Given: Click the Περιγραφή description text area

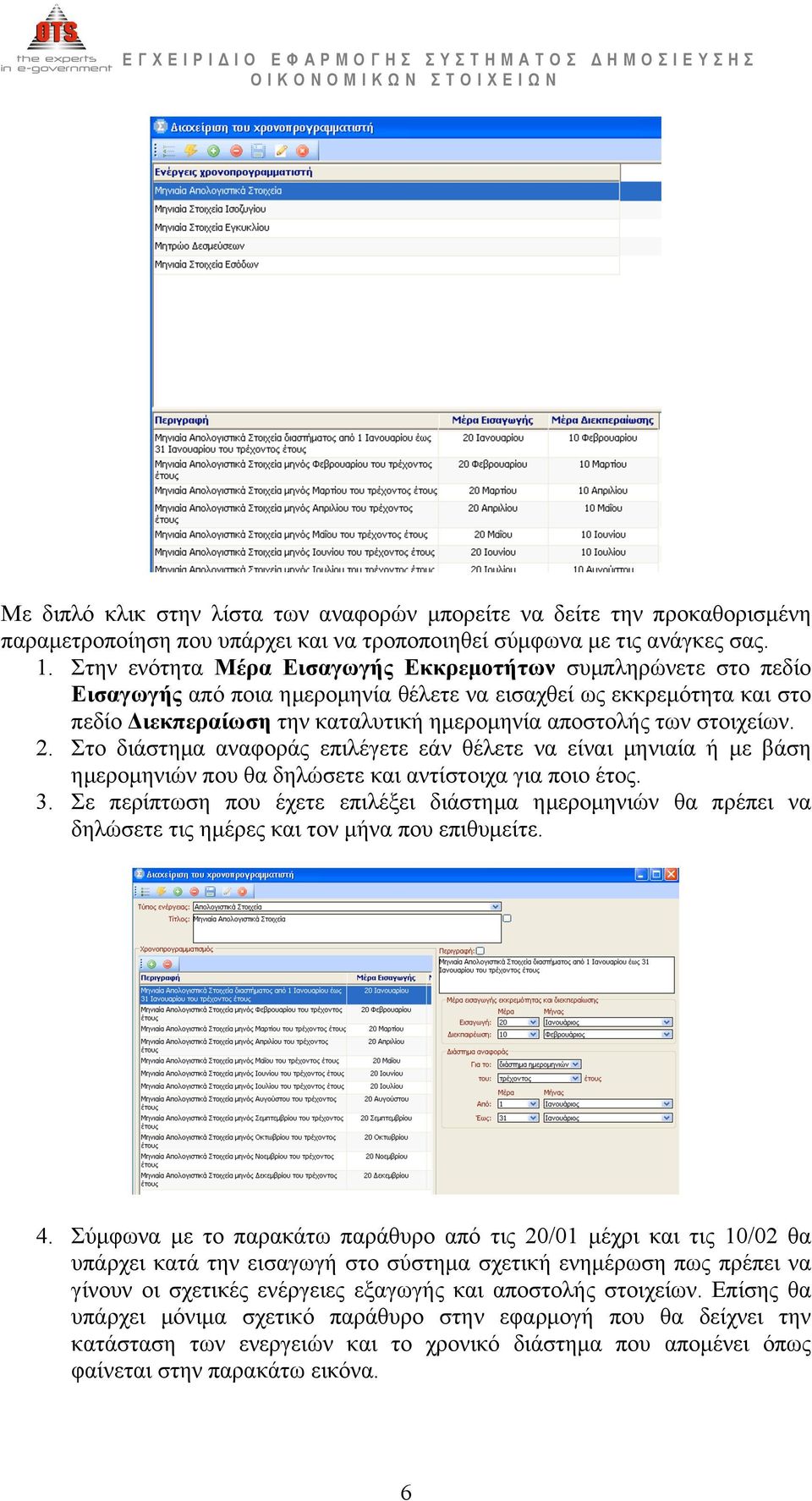Looking at the screenshot, I should coord(556,974).
